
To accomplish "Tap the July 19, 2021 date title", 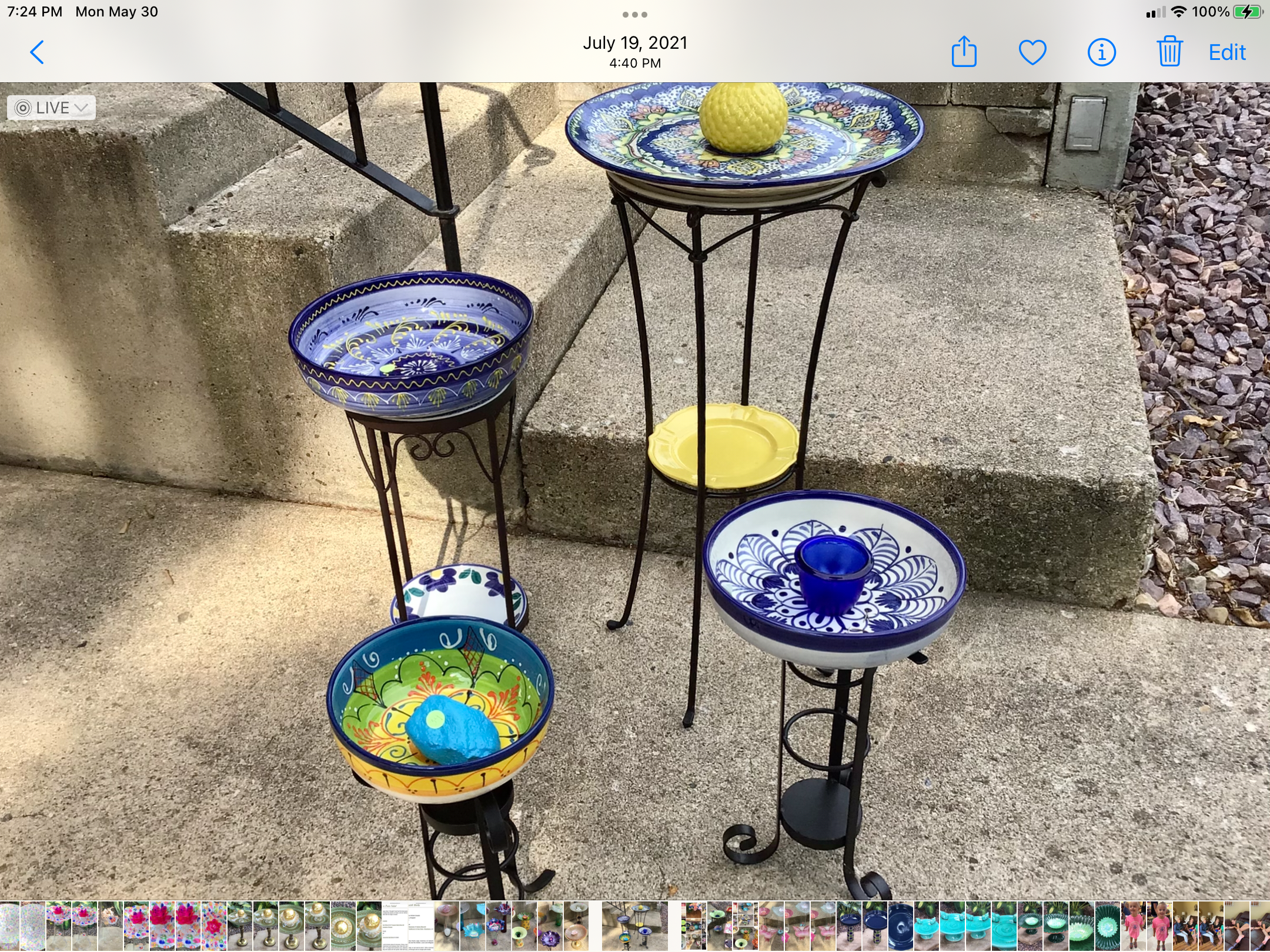I will [635, 43].
